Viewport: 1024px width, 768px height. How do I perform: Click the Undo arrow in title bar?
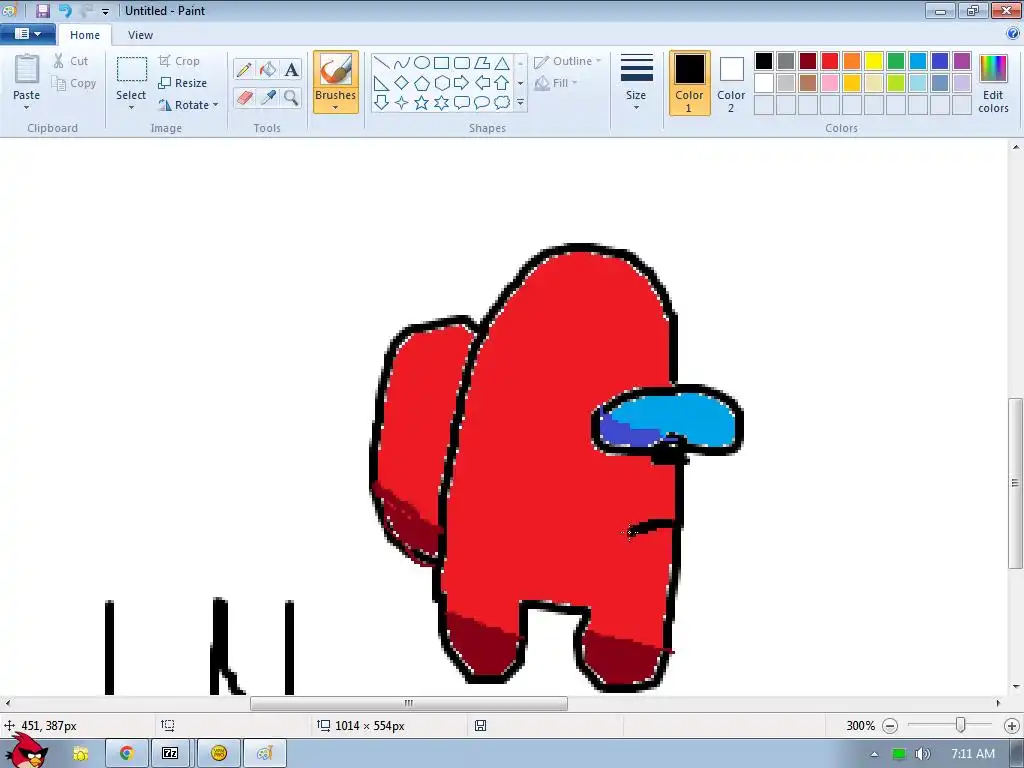click(65, 10)
